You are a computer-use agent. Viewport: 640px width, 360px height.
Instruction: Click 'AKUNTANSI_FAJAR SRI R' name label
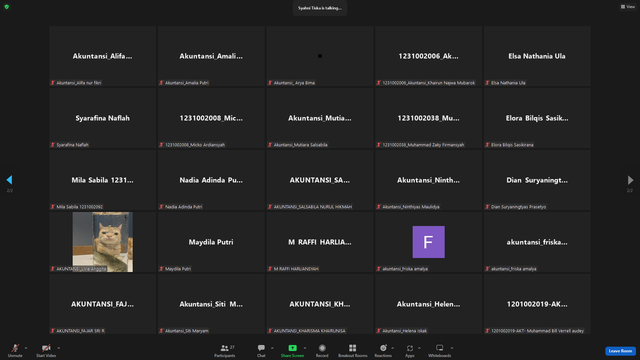pos(80,331)
